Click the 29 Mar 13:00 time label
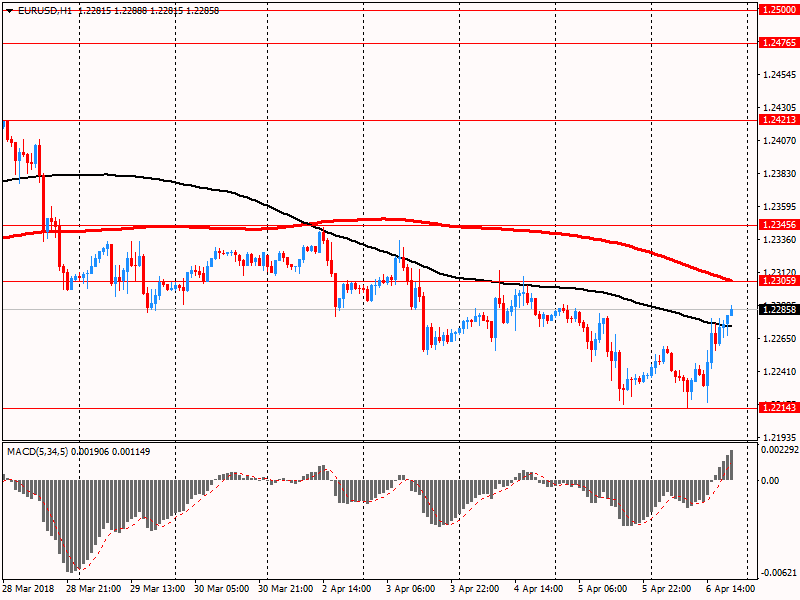 point(157,589)
